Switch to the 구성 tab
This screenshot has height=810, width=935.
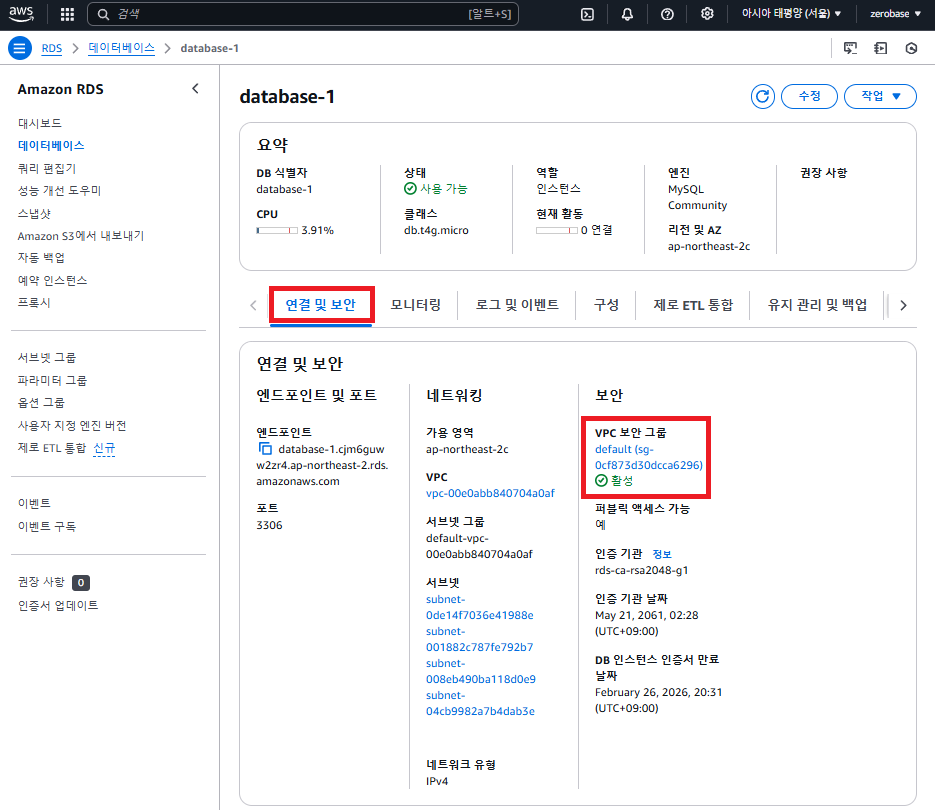(x=606, y=305)
